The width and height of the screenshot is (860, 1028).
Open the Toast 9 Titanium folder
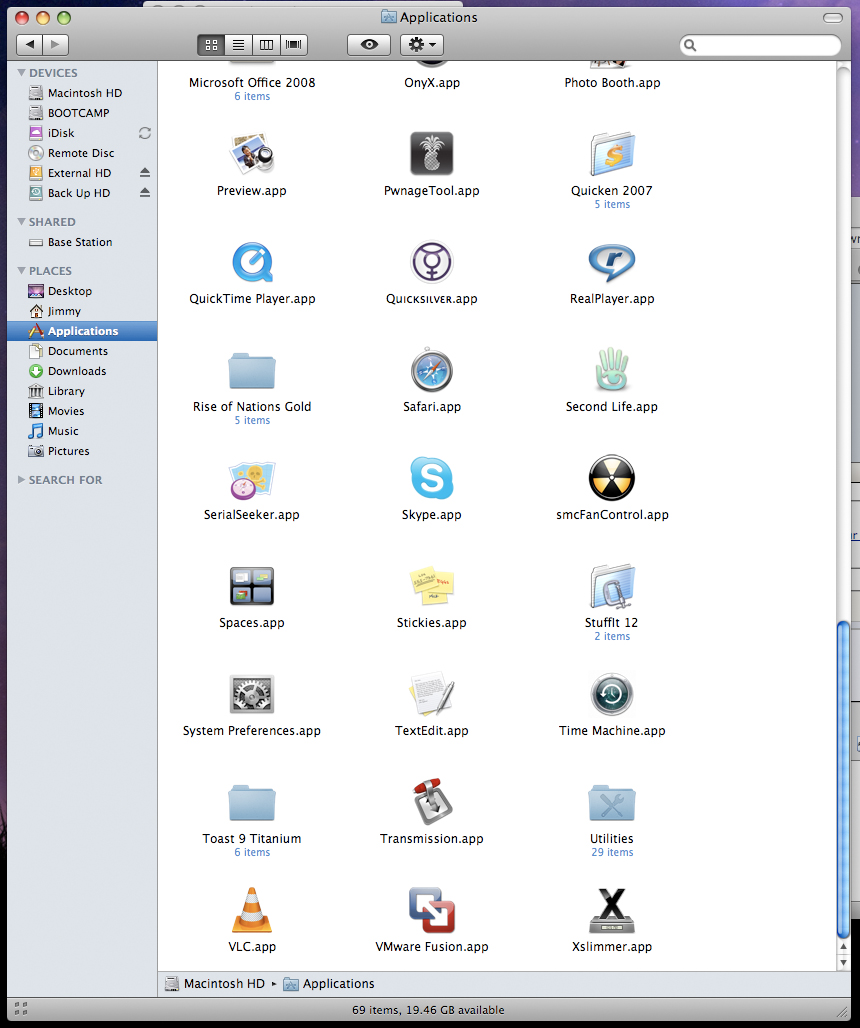click(252, 802)
